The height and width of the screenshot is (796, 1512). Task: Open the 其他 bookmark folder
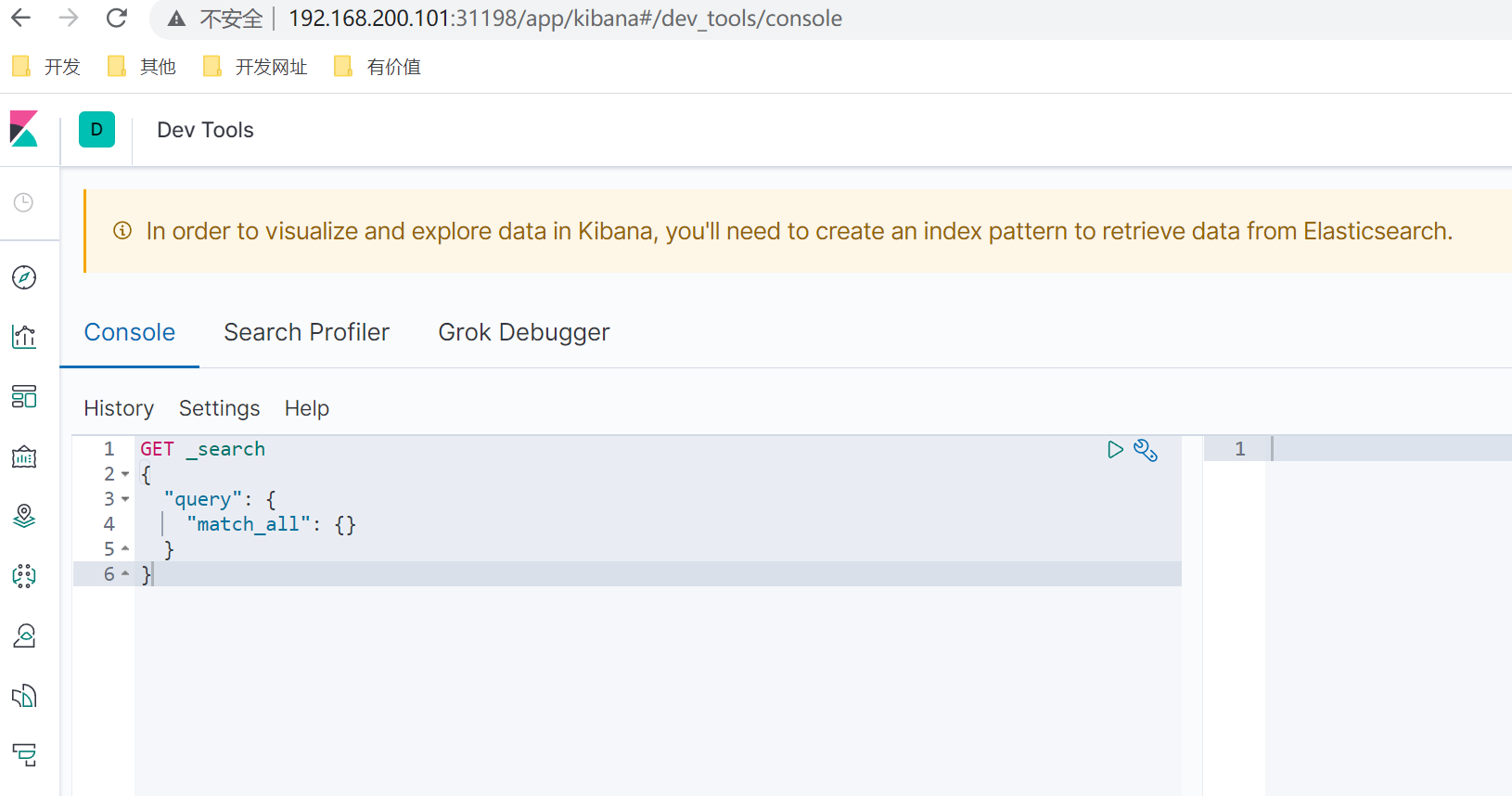[142, 67]
